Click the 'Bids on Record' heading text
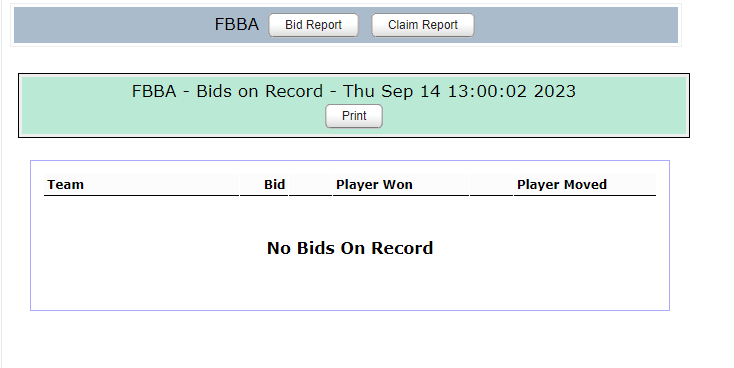Viewport: 734px width, 368px height. pos(259,91)
